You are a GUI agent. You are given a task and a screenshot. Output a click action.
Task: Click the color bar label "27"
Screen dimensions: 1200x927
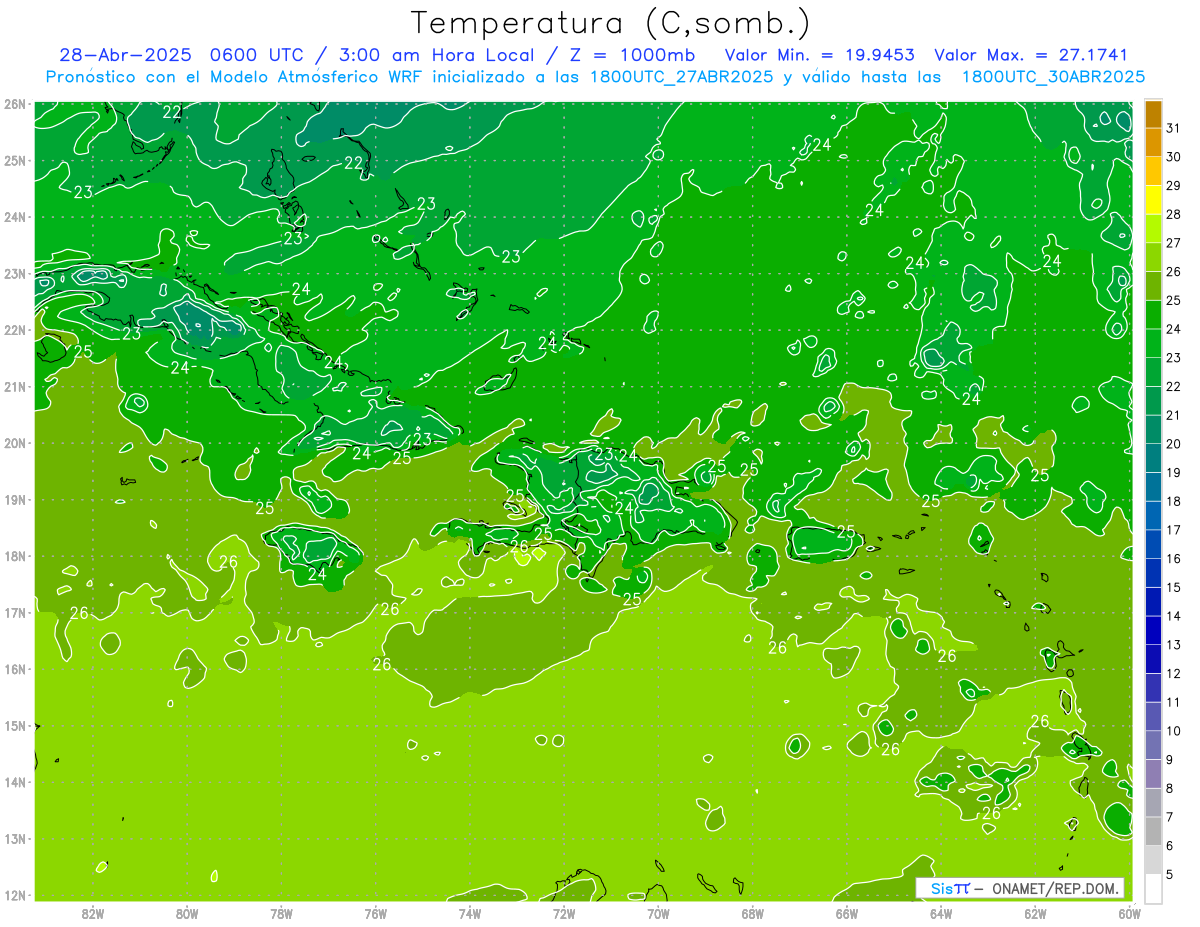point(1174,243)
